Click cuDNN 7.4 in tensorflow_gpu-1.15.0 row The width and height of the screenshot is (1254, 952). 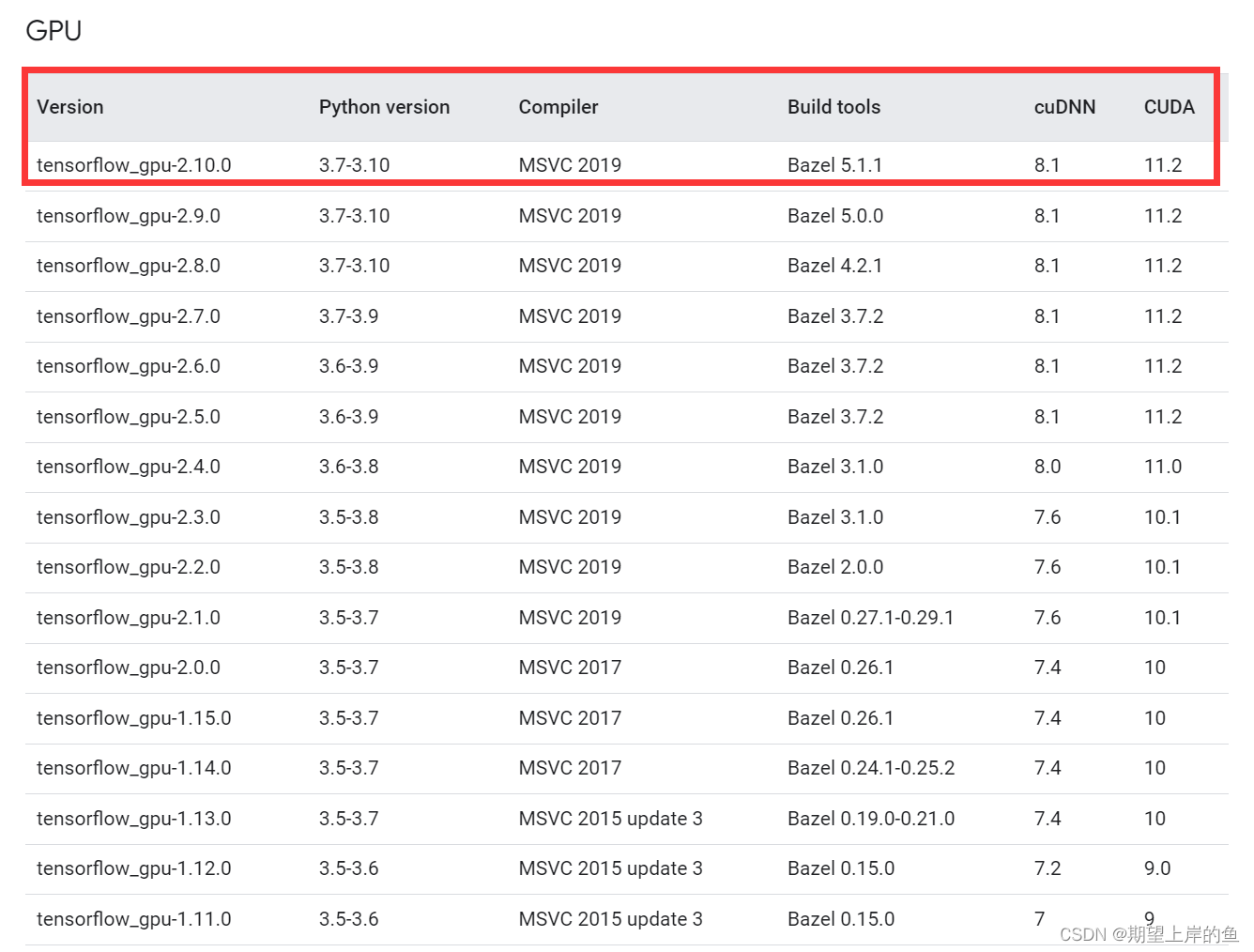pos(1048,718)
